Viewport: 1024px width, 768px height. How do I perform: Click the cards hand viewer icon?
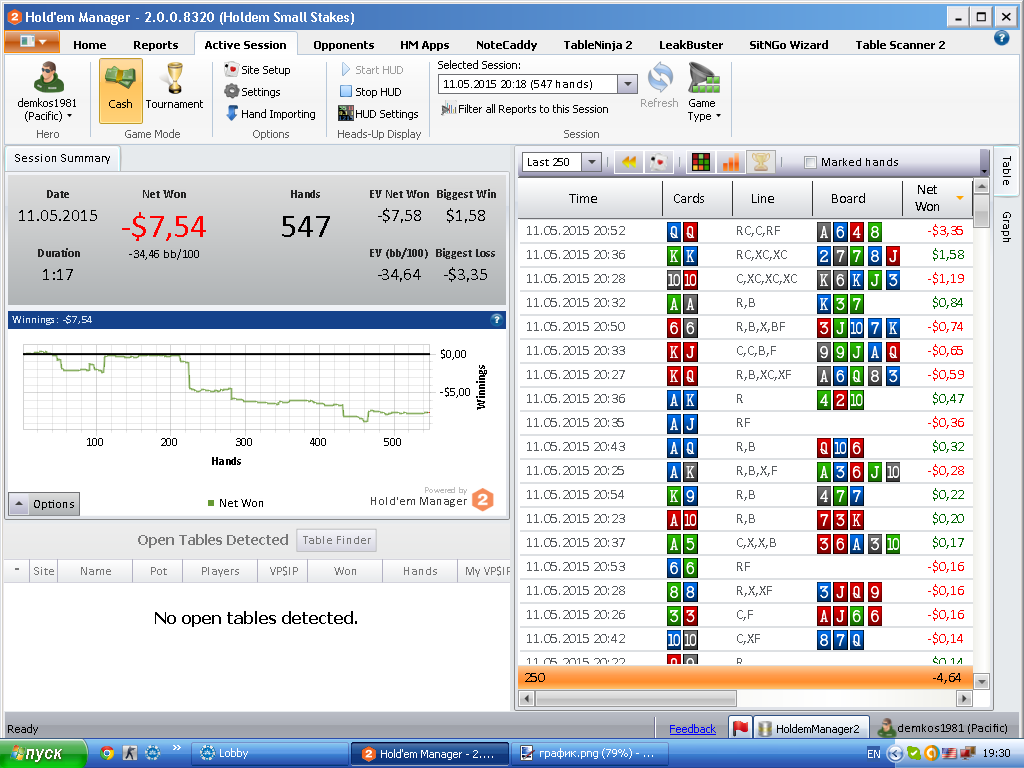(659, 162)
